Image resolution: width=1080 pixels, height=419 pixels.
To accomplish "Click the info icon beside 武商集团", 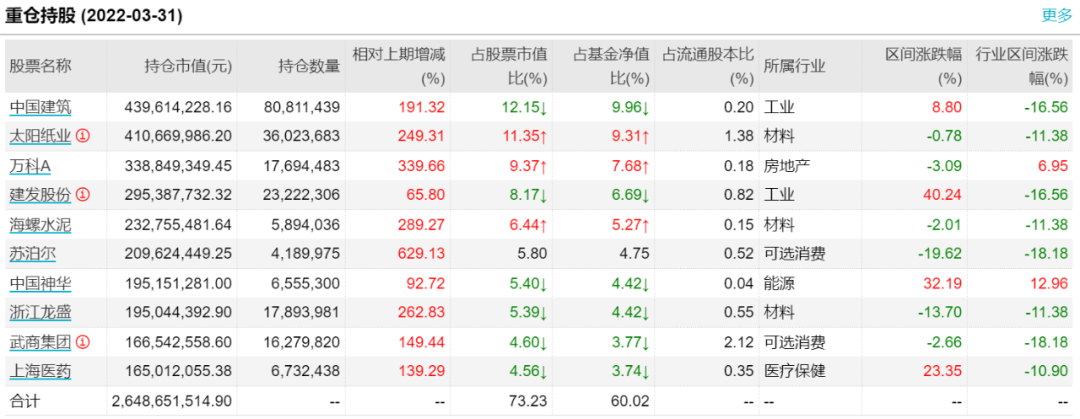I will point(83,342).
